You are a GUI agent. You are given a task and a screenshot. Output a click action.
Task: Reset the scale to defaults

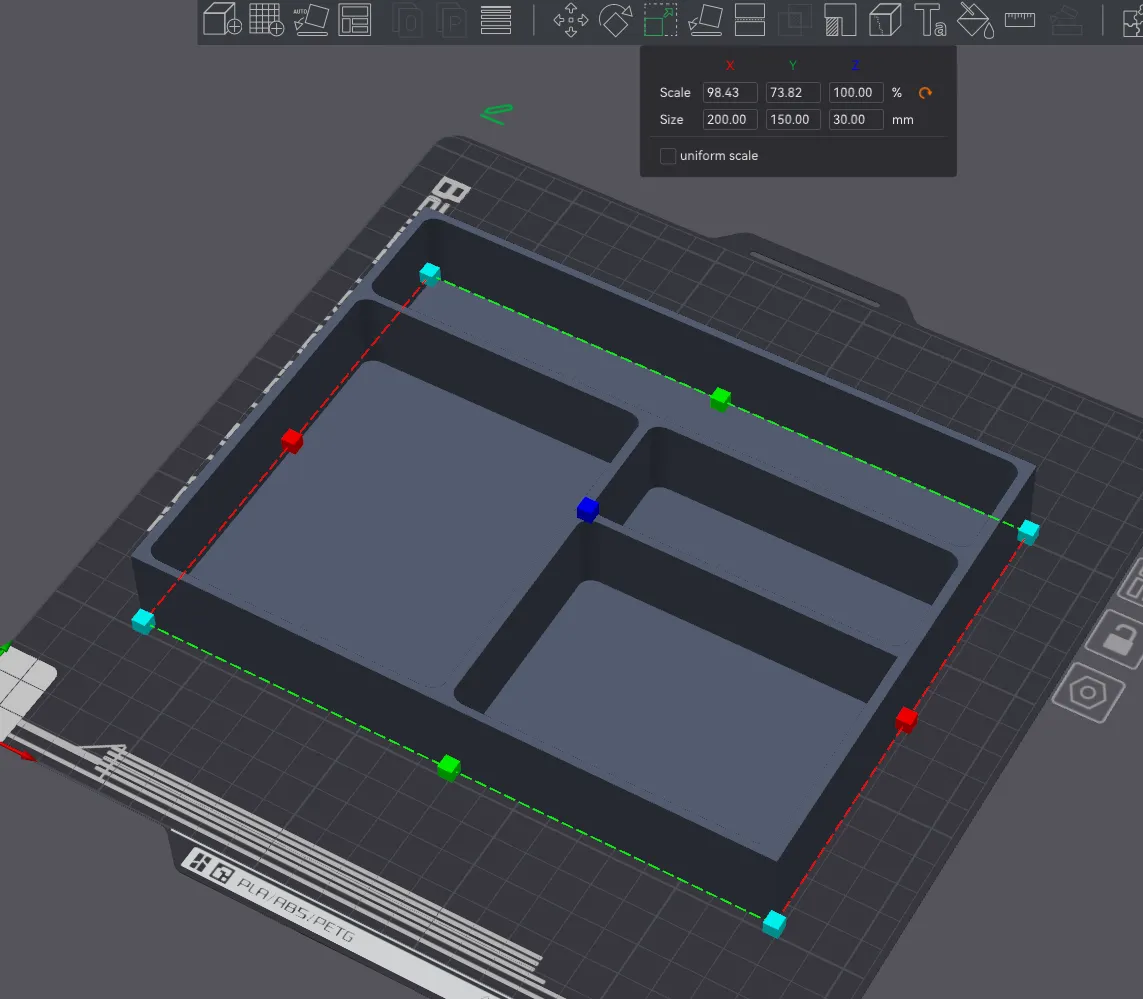click(925, 92)
